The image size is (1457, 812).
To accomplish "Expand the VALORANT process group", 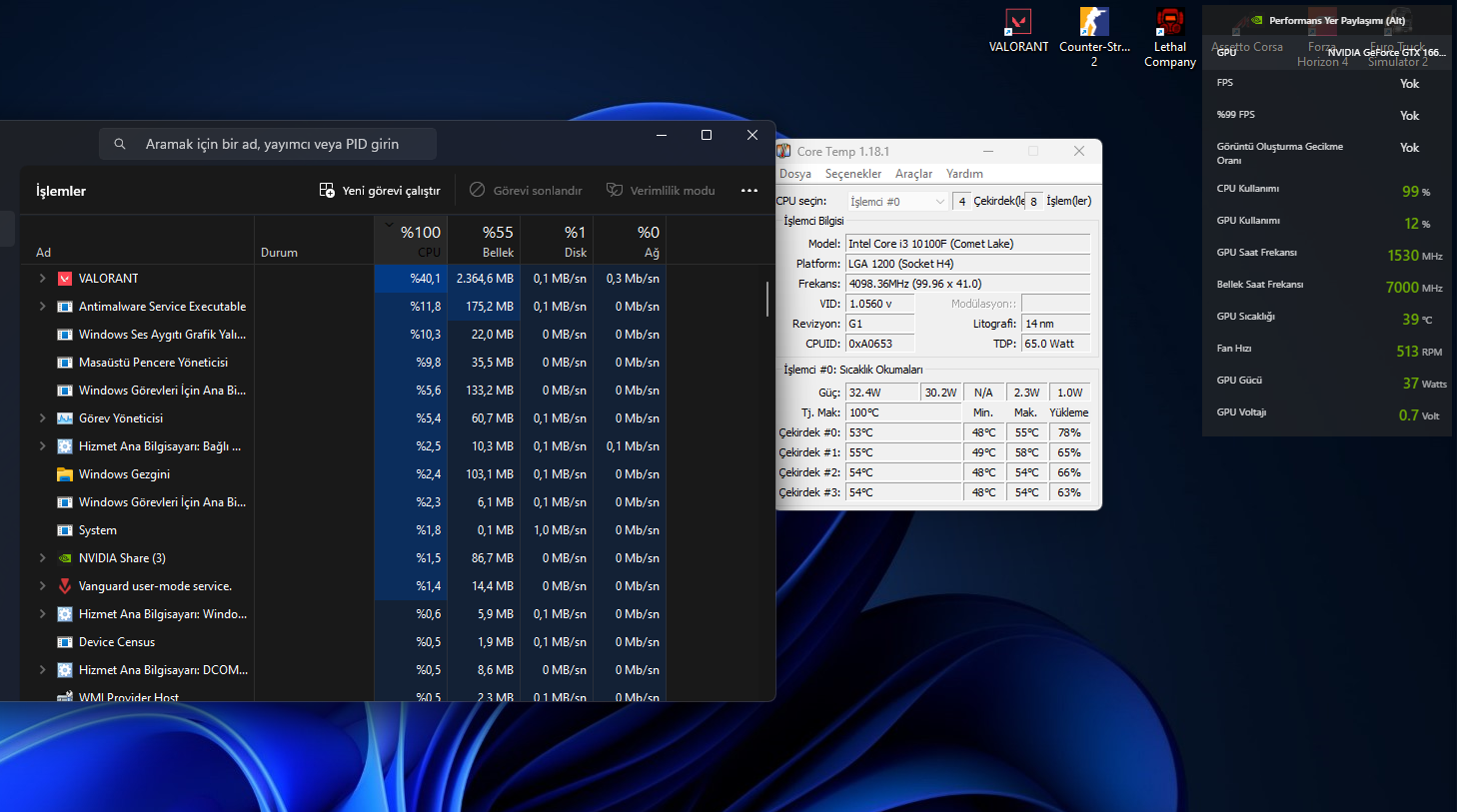I will click(x=42, y=279).
